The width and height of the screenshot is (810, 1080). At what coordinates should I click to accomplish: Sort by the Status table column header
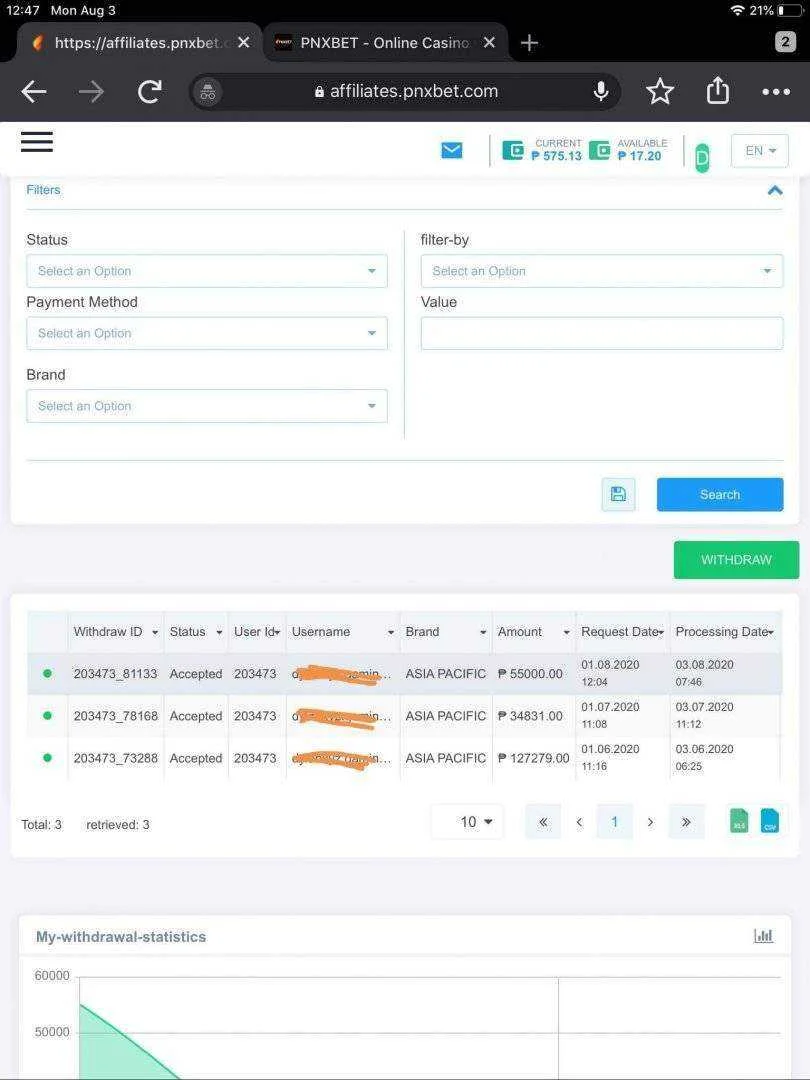[196, 632]
